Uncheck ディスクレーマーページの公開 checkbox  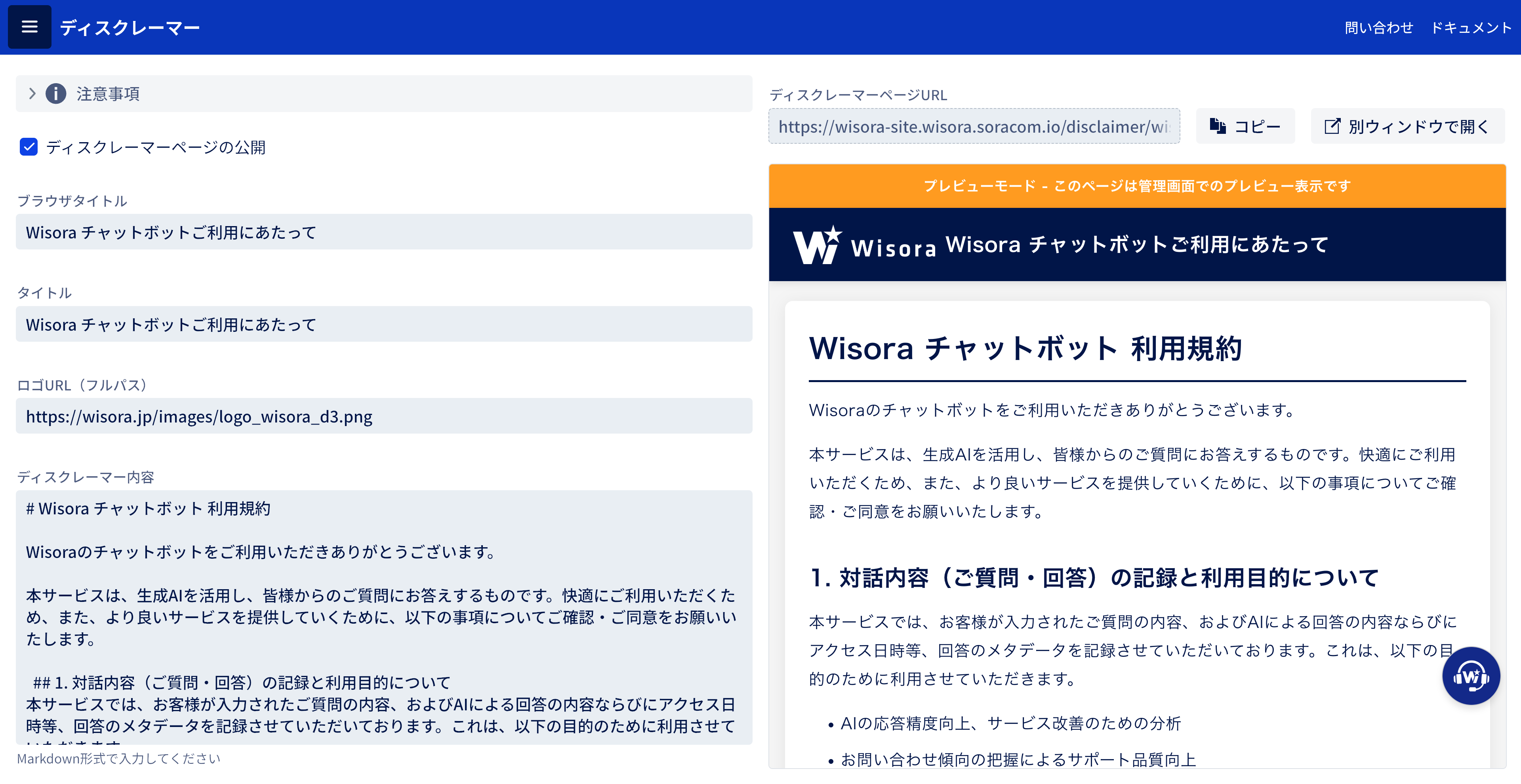29,147
